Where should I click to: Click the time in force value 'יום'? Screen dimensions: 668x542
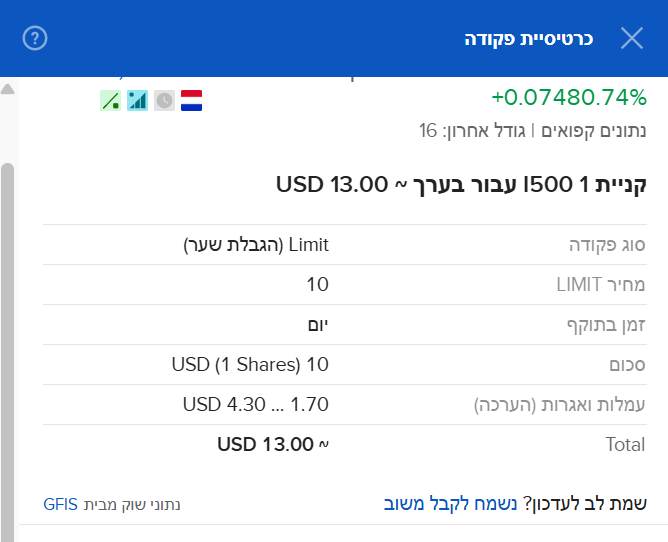pyautogui.click(x=318, y=325)
